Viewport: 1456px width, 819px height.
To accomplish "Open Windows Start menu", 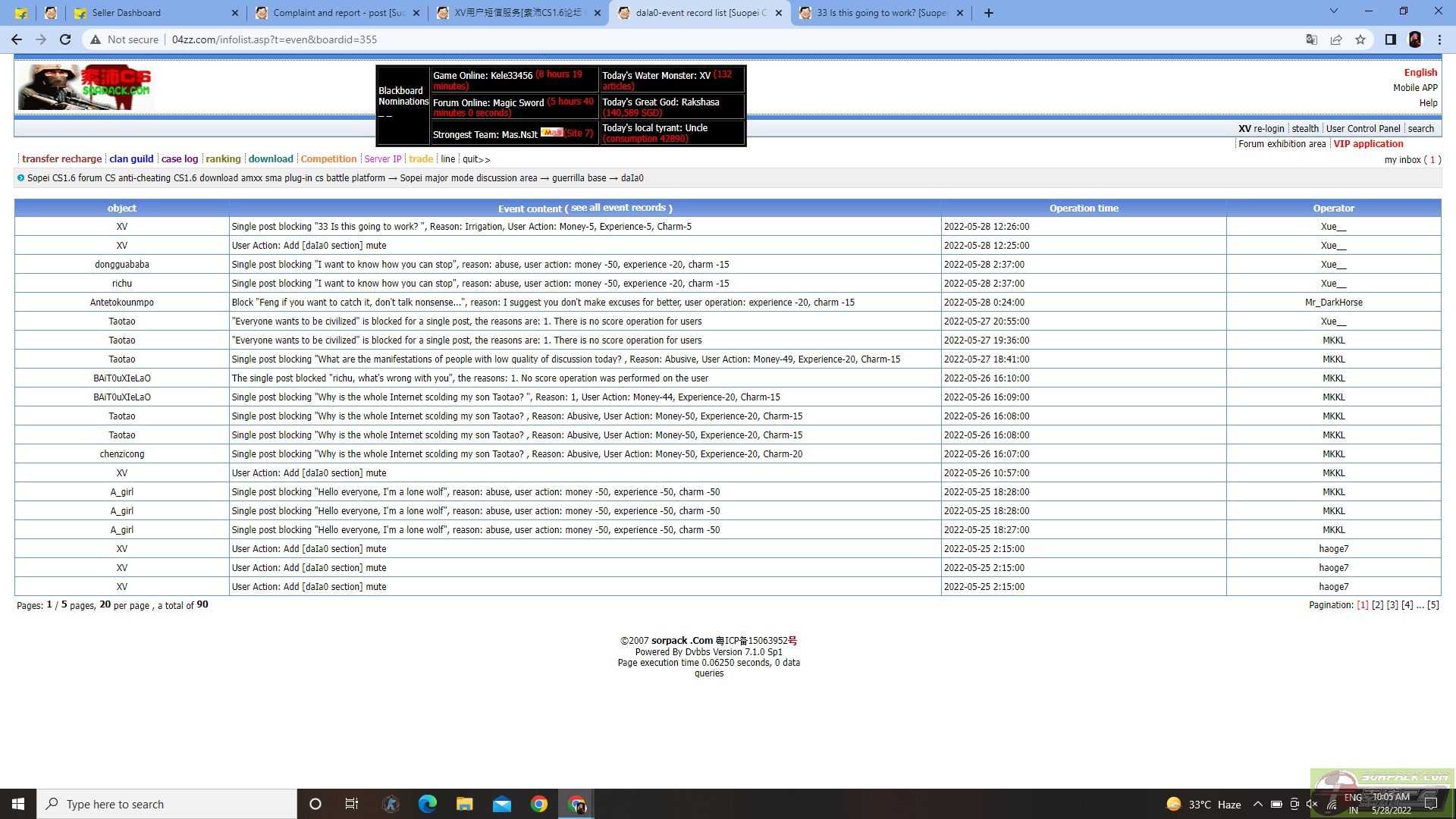I will tap(18, 804).
